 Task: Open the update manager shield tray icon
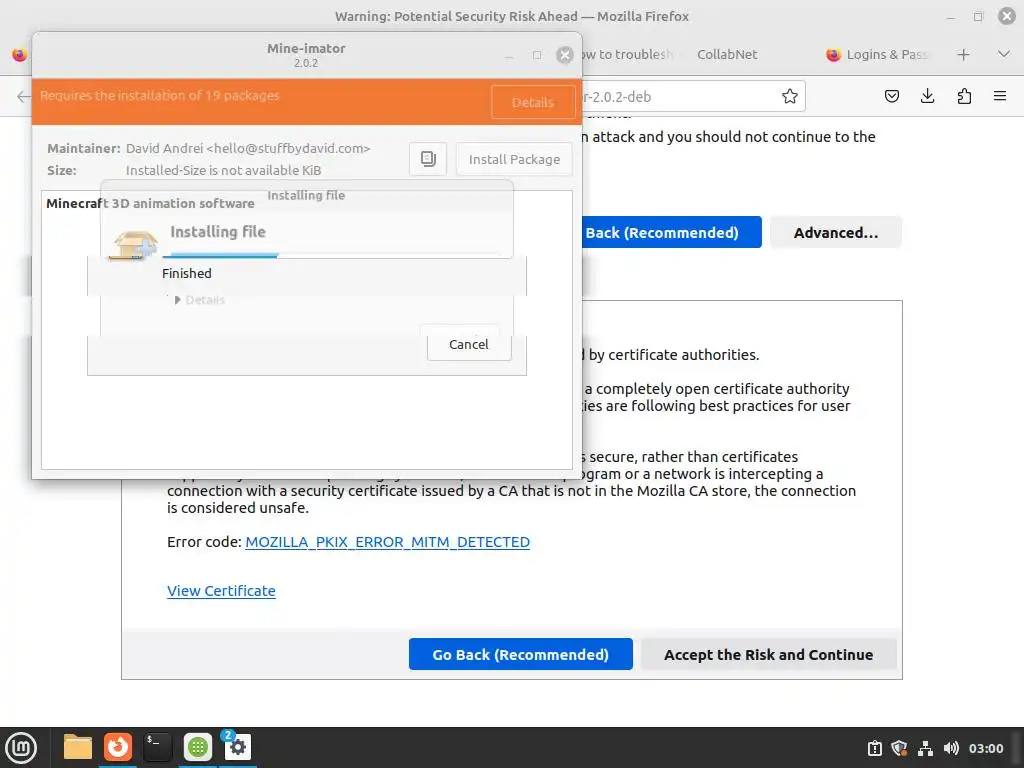click(x=899, y=748)
